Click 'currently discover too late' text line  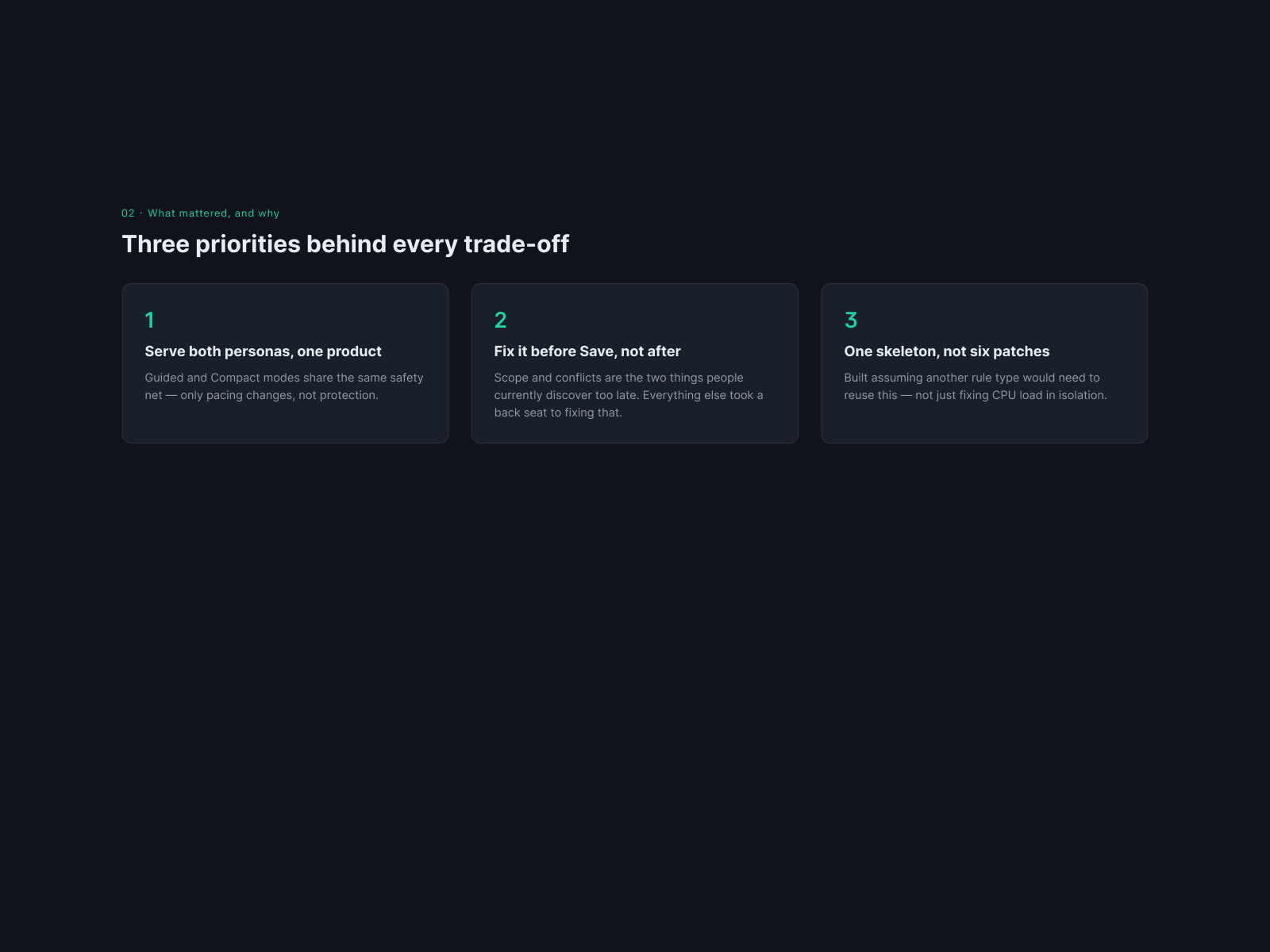pyautogui.click(x=629, y=395)
